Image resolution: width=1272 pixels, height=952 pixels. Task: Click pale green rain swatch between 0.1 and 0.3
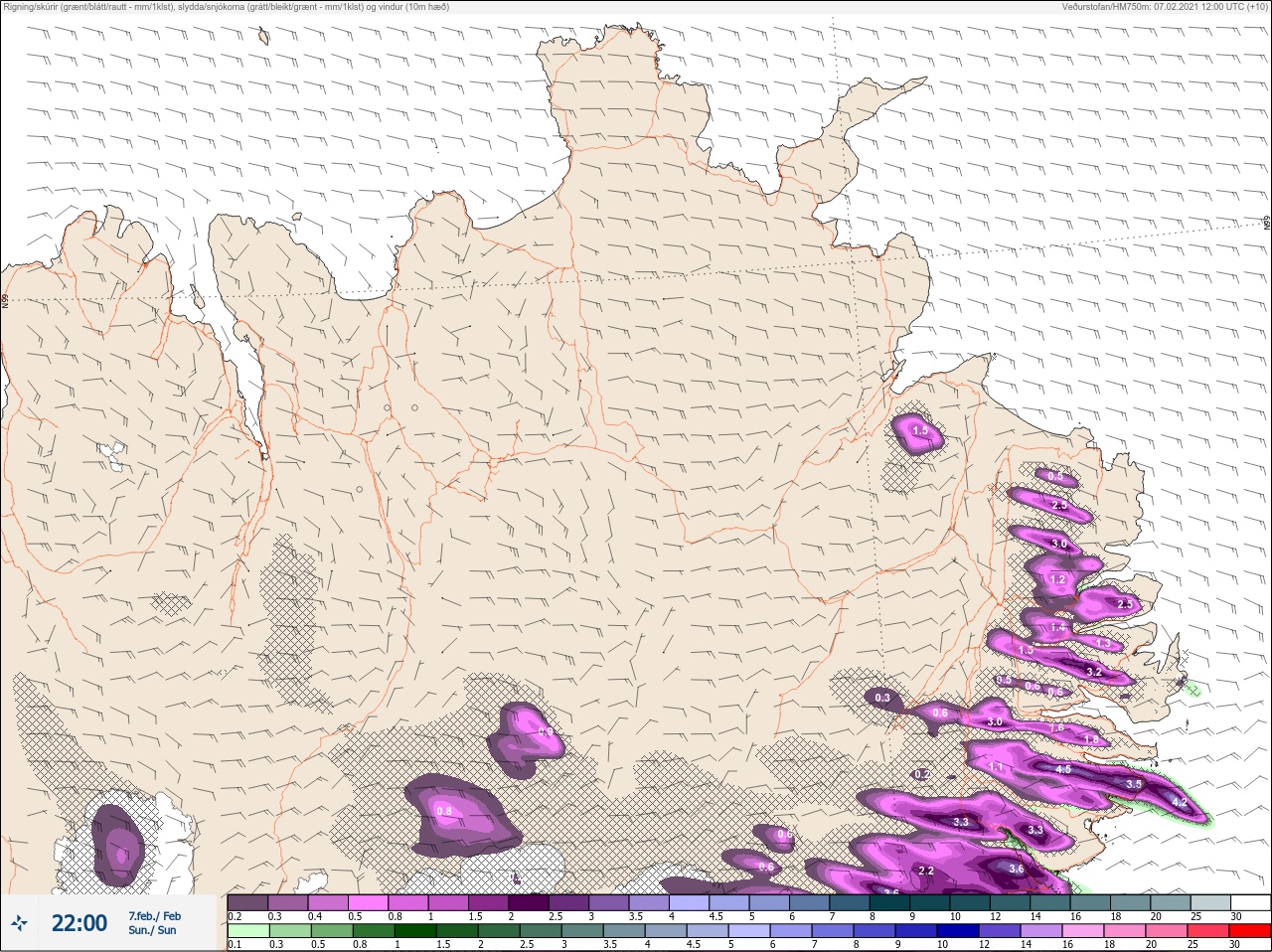pyautogui.click(x=248, y=931)
